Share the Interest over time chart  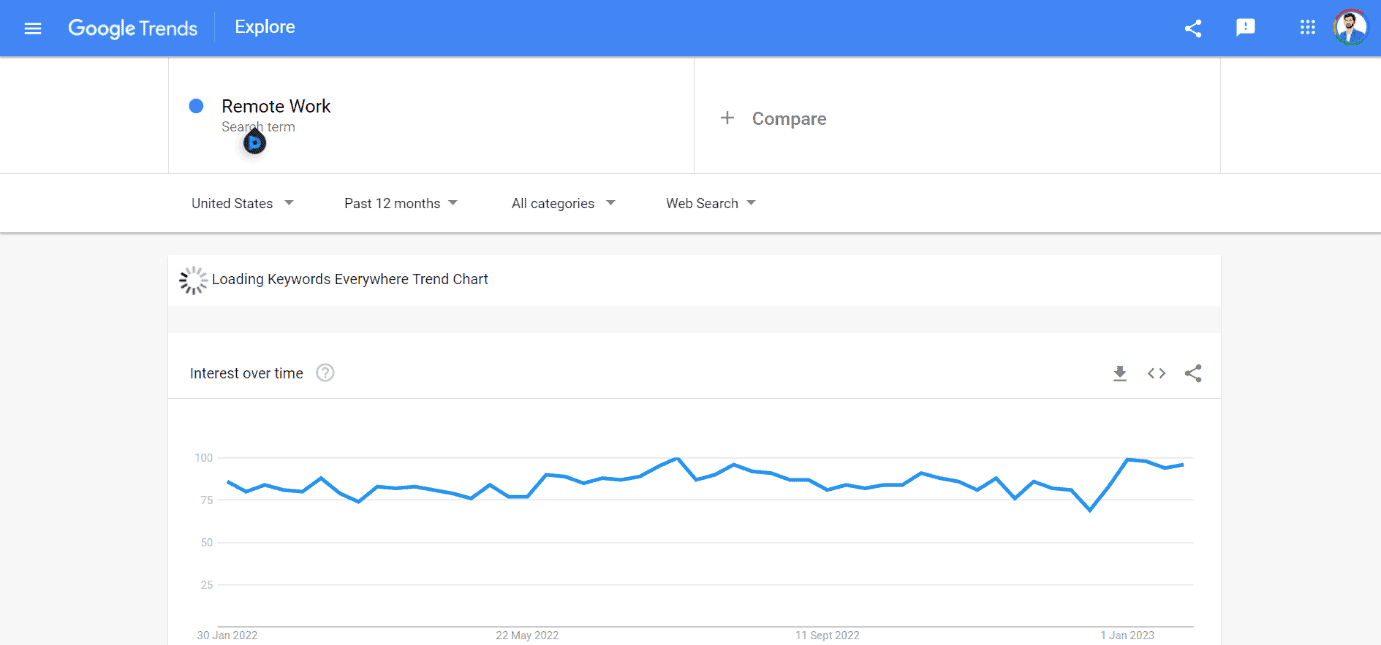[x=1193, y=373]
